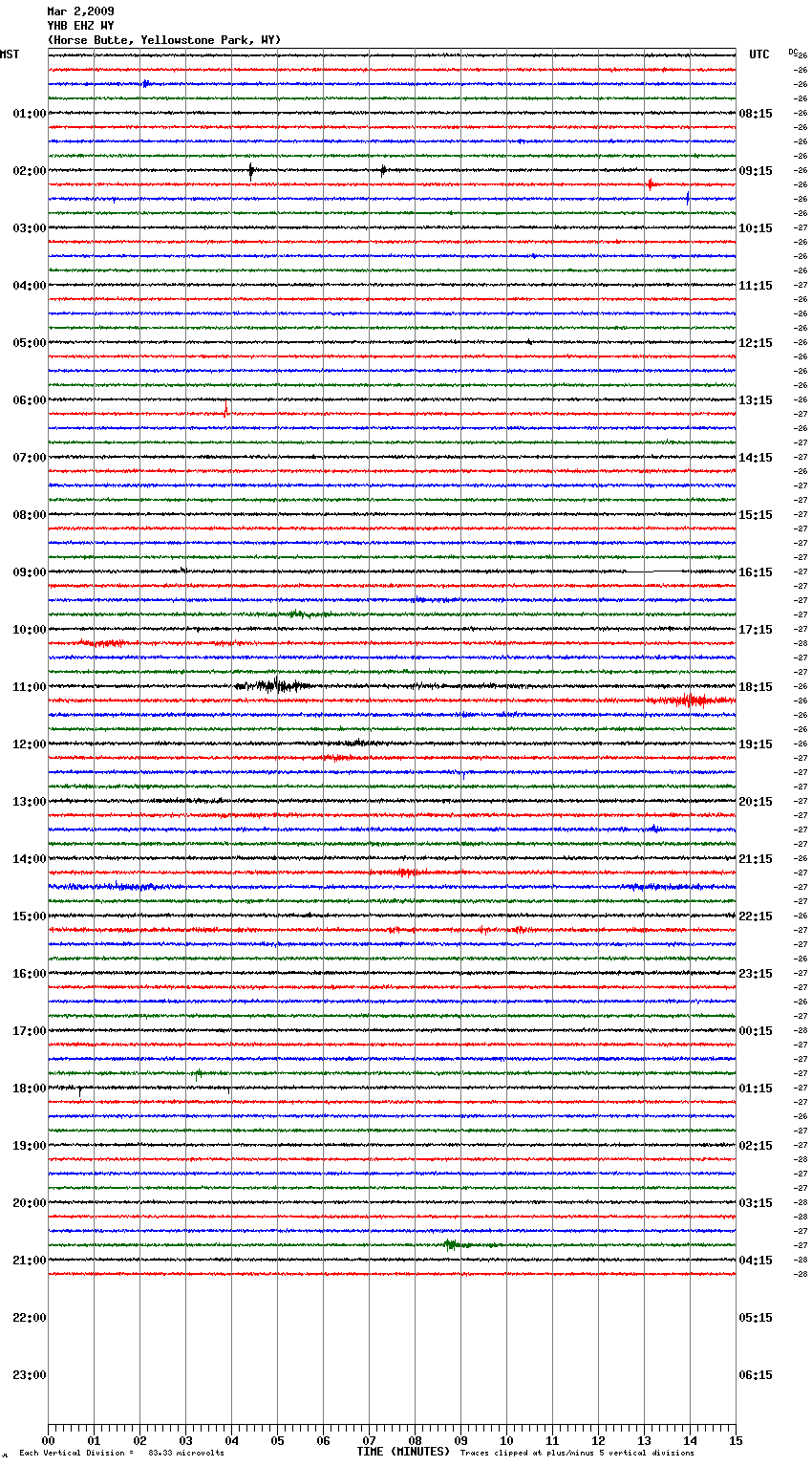
Task: Click bottom minute-axis tick "03"
Action: pyautogui.click(x=185, y=1440)
